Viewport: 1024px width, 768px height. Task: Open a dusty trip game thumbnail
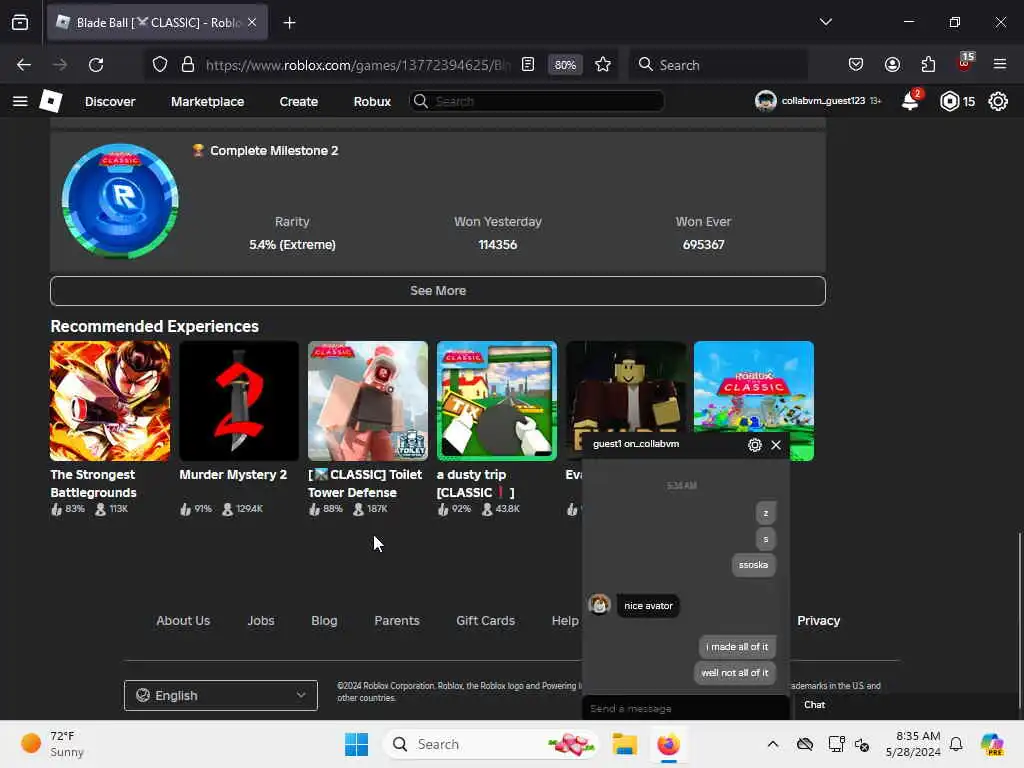497,401
